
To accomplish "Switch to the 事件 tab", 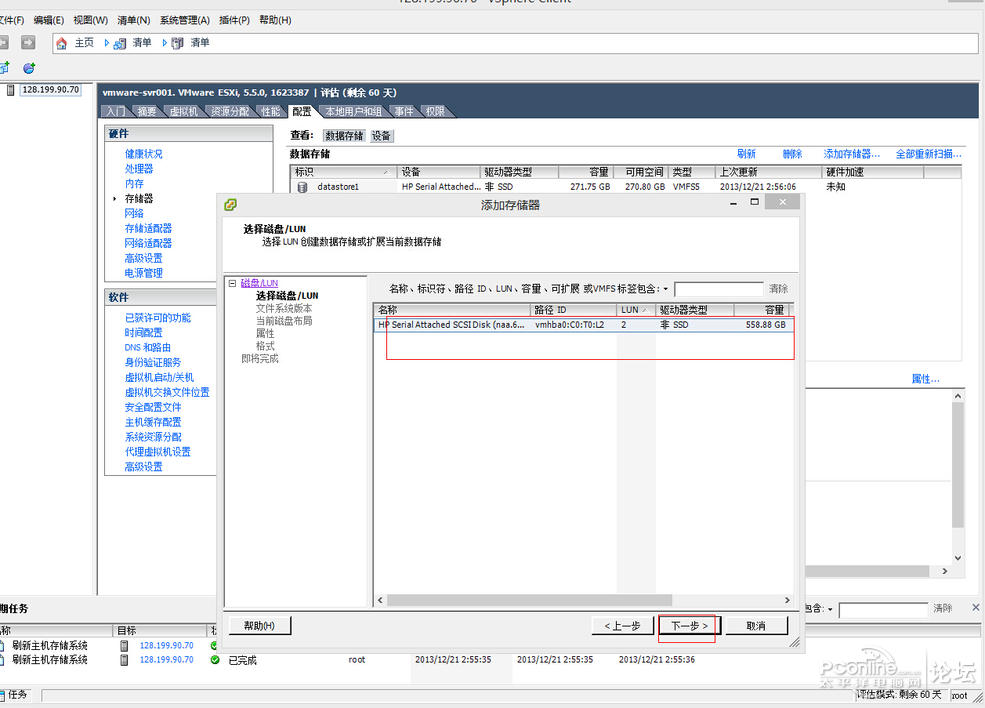I will pyautogui.click(x=403, y=111).
